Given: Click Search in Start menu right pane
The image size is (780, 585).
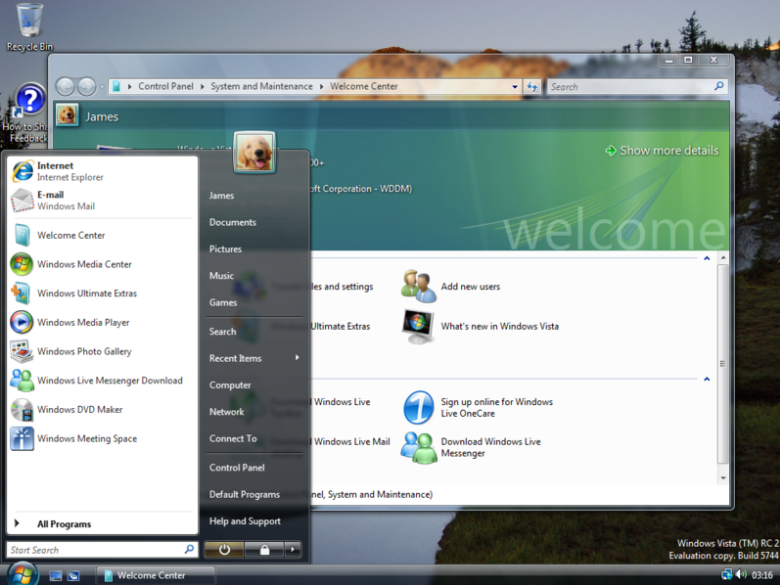Looking at the screenshot, I should [255, 331].
